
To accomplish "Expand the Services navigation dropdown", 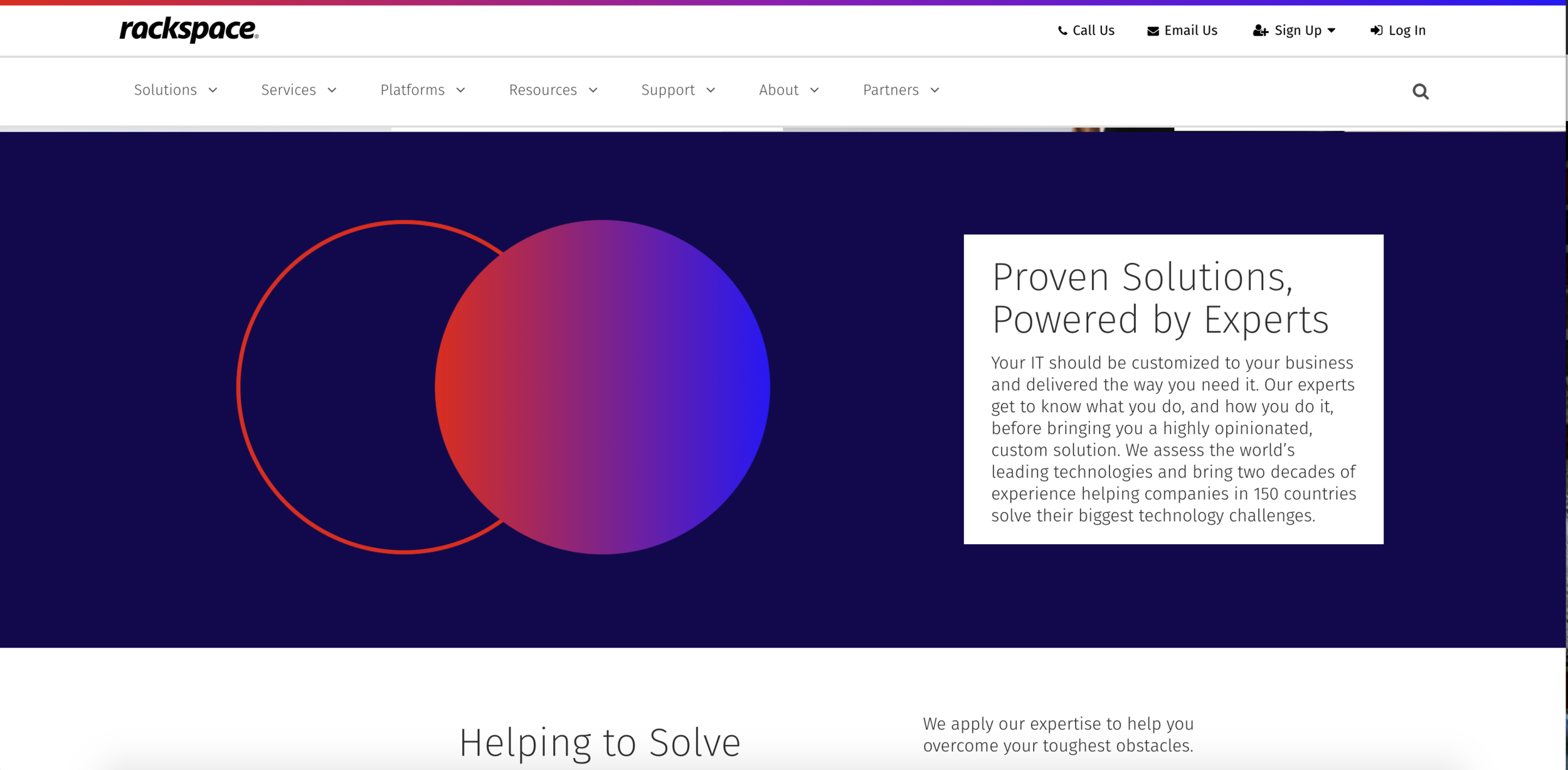I will (332, 90).
